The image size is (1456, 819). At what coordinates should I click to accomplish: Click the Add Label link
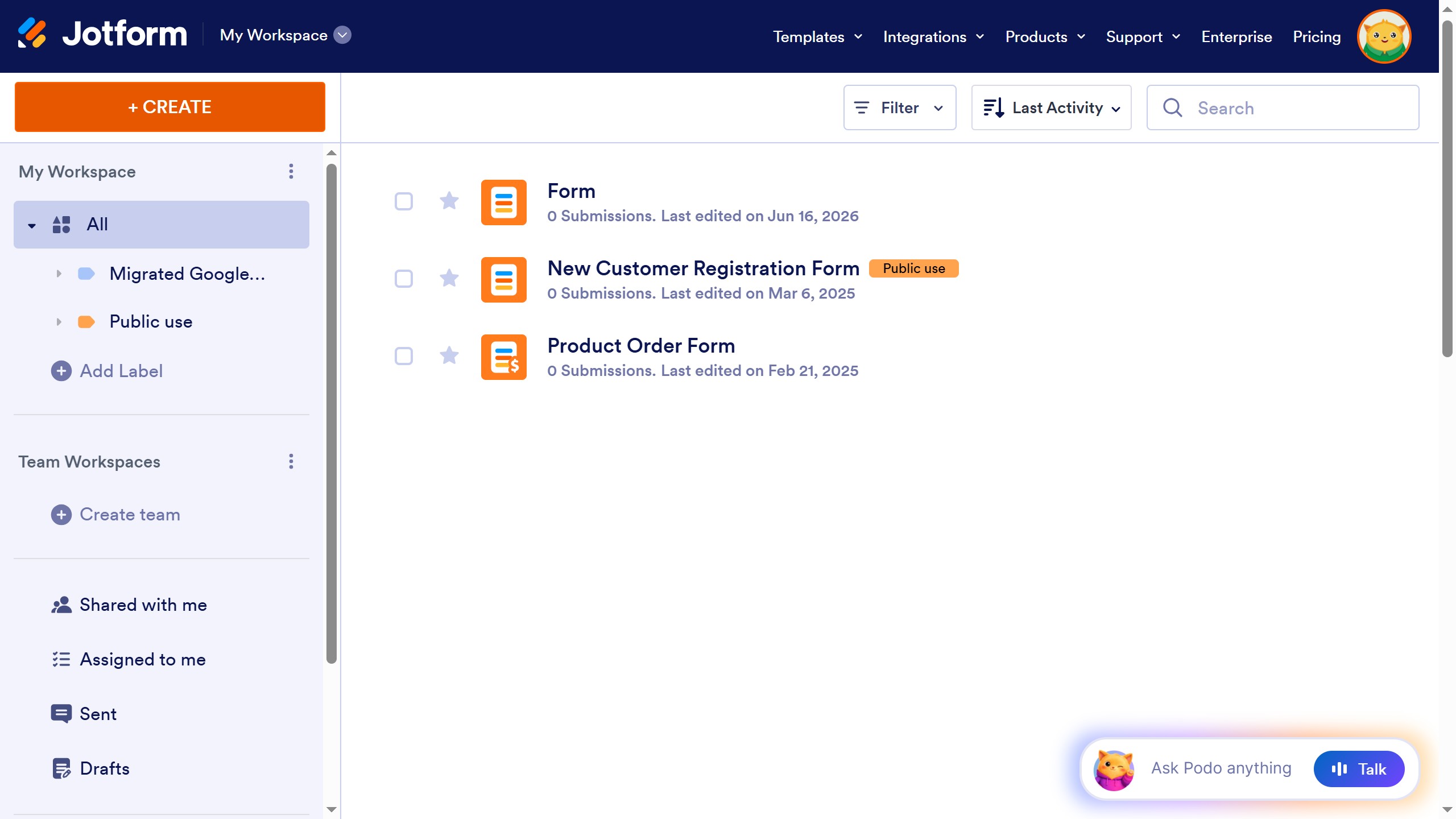[x=121, y=371]
